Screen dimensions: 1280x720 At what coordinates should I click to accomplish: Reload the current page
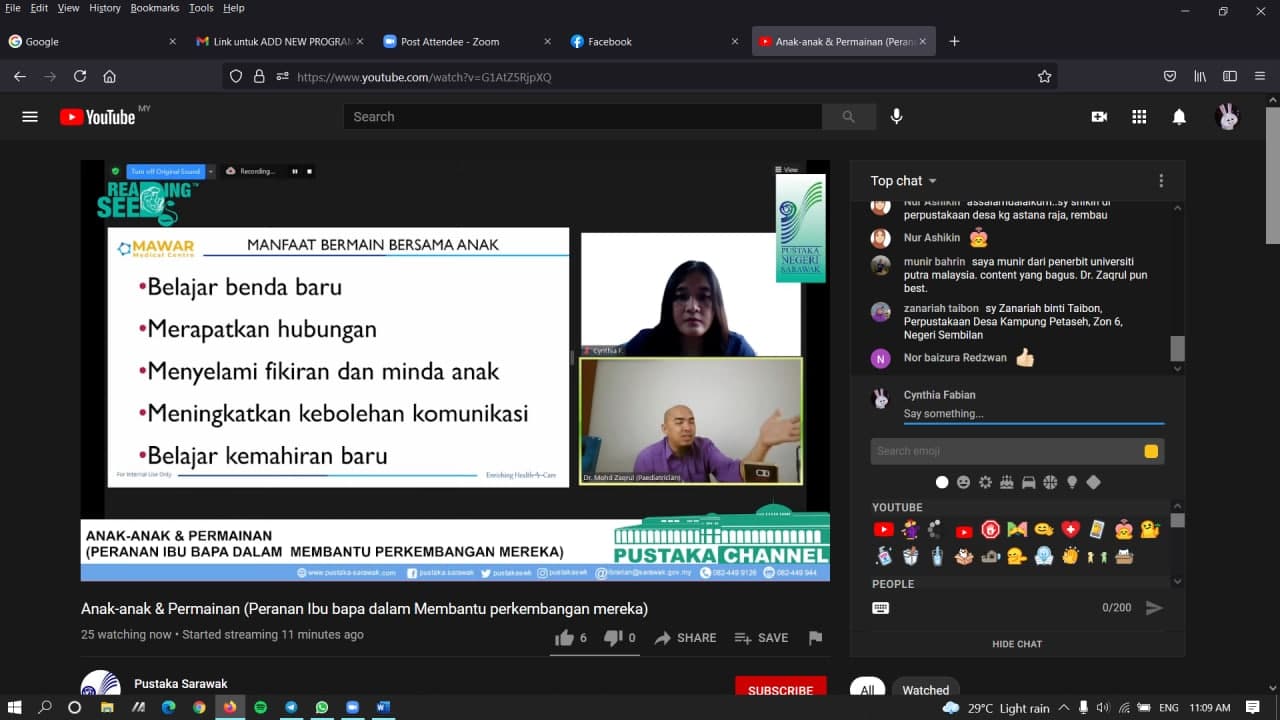pyautogui.click(x=80, y=77)
